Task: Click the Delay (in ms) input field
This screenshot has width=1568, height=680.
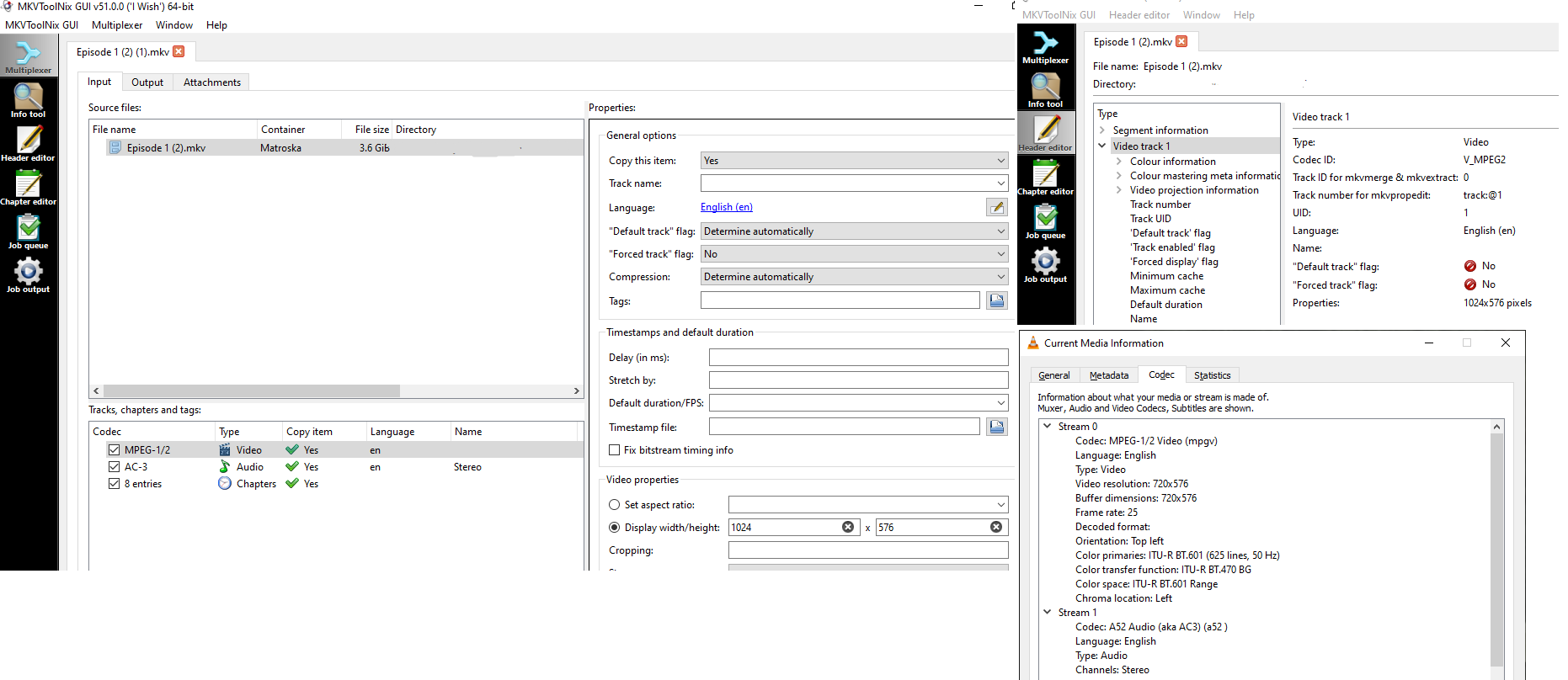Action: coord(858,358)
